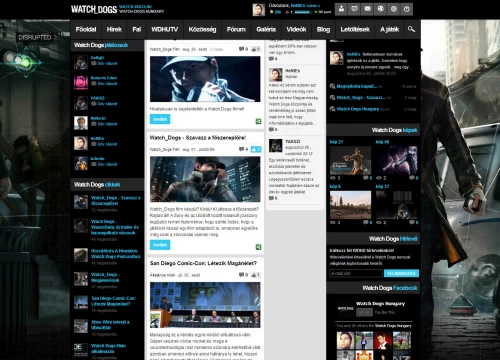Open the Szavazz a főszereplőre article image
This screenshot has height=360, width=500.
205,179
